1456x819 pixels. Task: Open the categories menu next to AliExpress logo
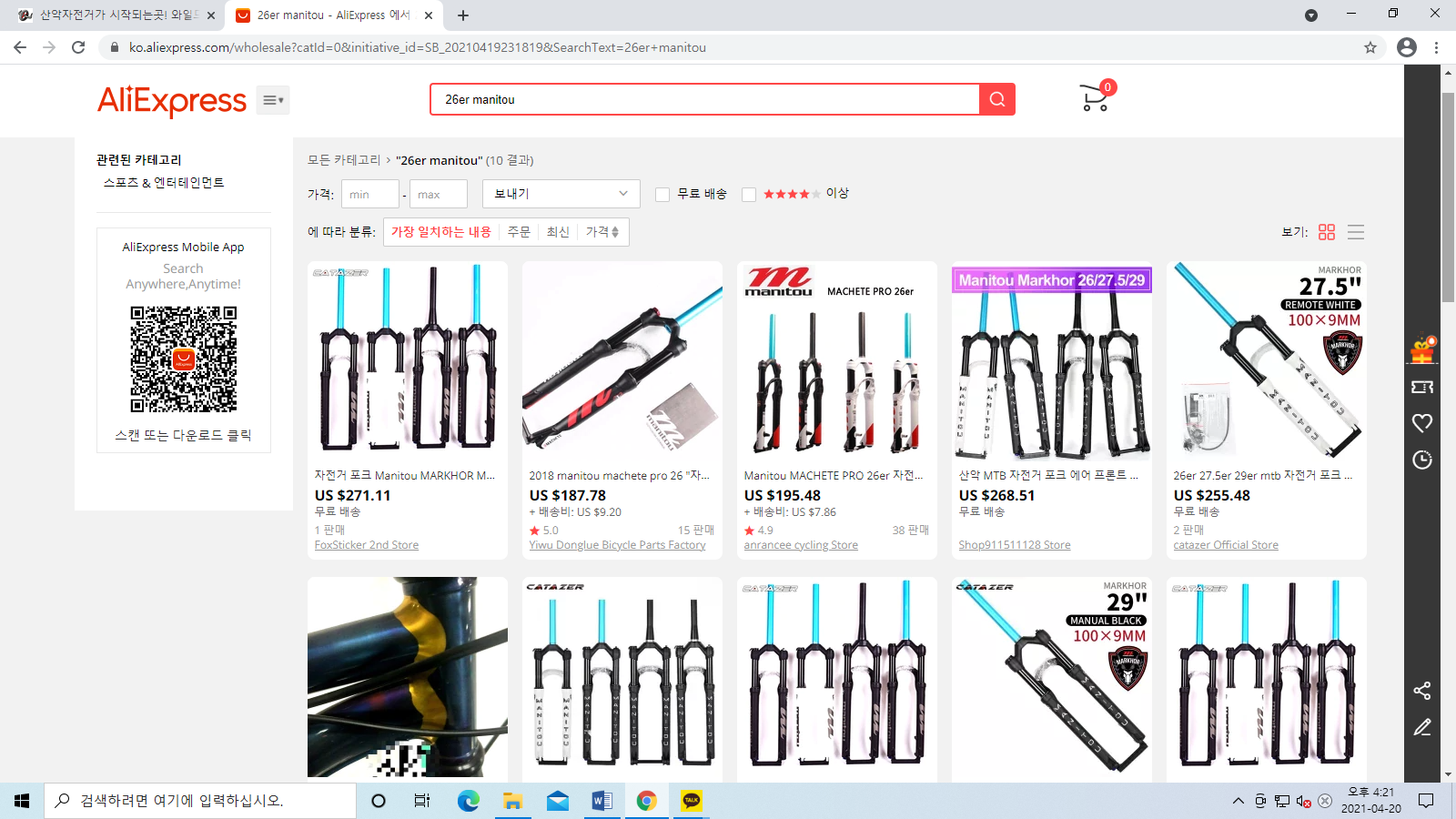coord(273,100)
